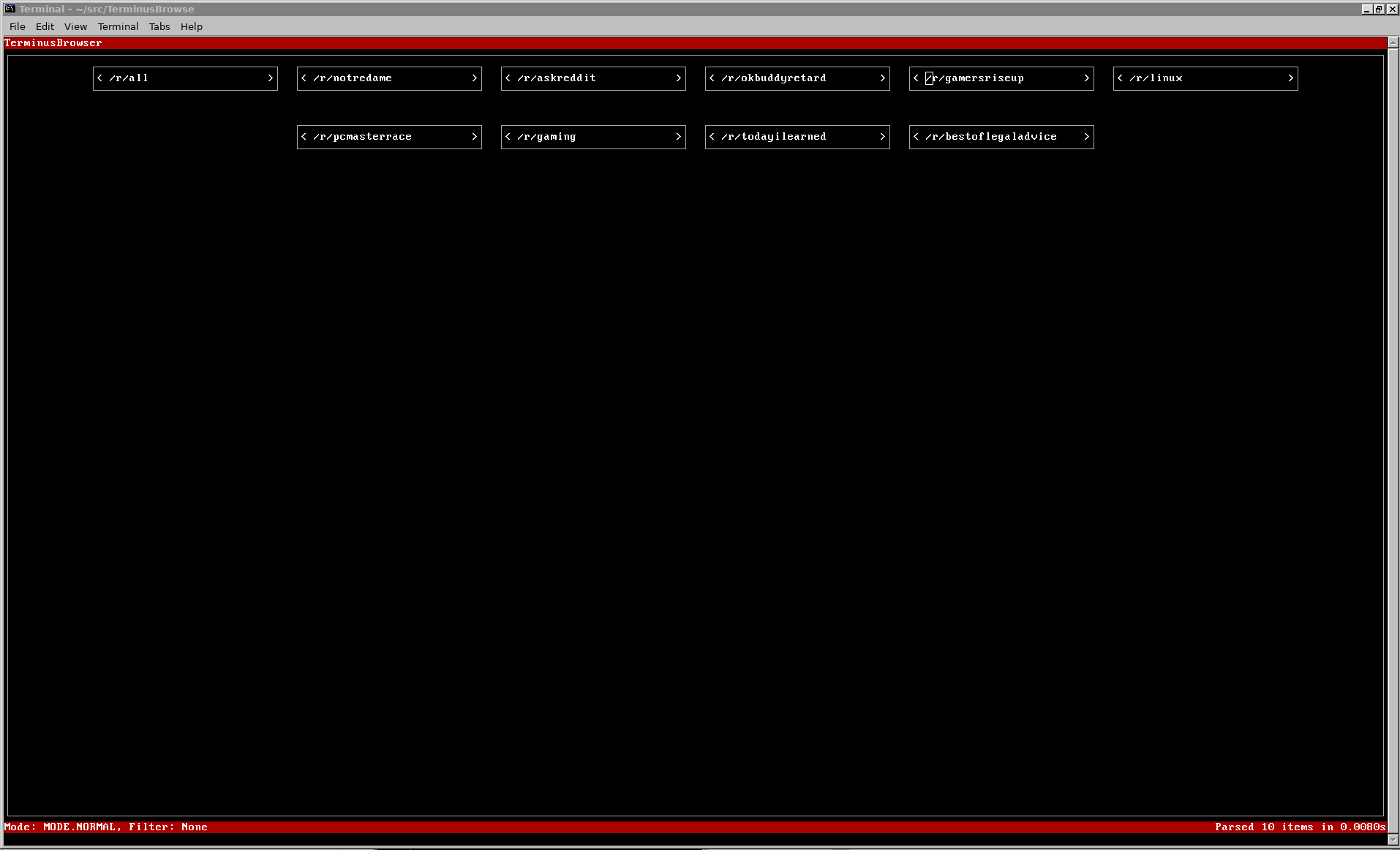Close the Terminal window

(1392, 9)
